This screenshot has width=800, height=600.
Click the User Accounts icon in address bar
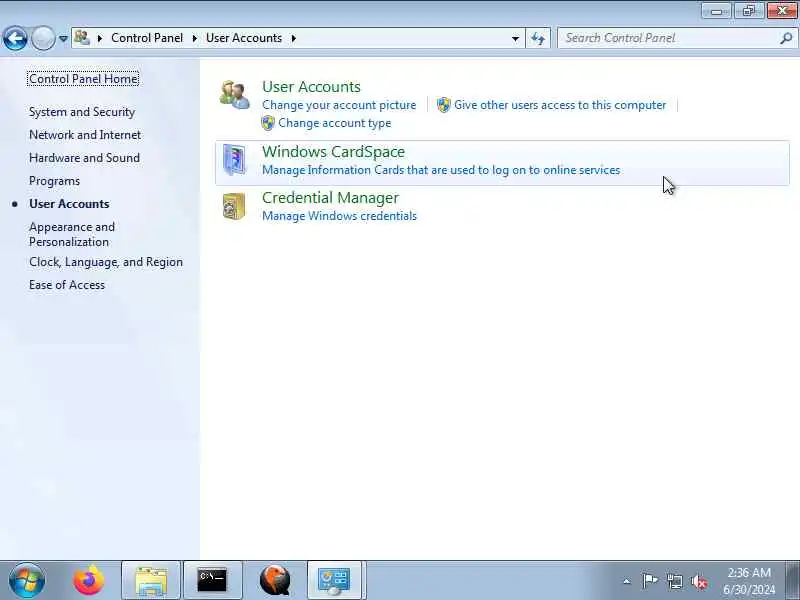tap(82, 38)
